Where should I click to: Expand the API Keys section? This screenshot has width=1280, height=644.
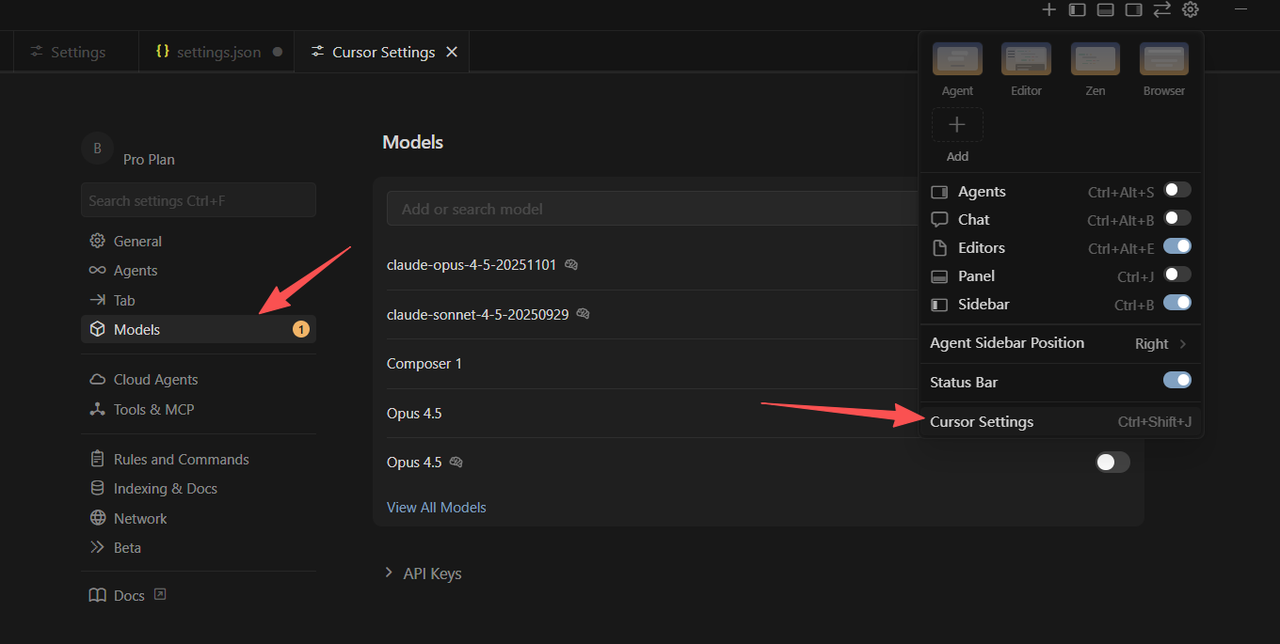[423, 573]
